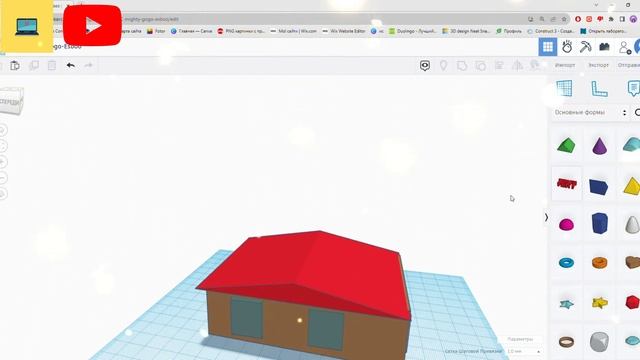This screenshot has width=640, height=360.
Task: Pick the green roof shape
Action: click(566, 146)
